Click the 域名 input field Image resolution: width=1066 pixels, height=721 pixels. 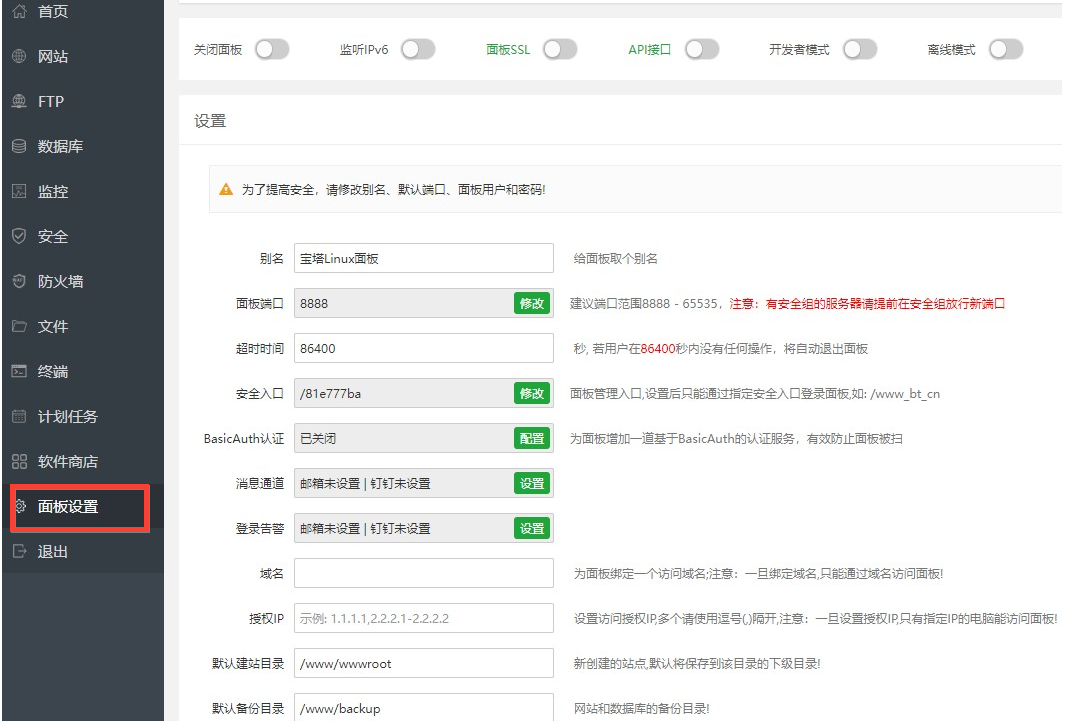pyautogui.click(x=423, y=573)
